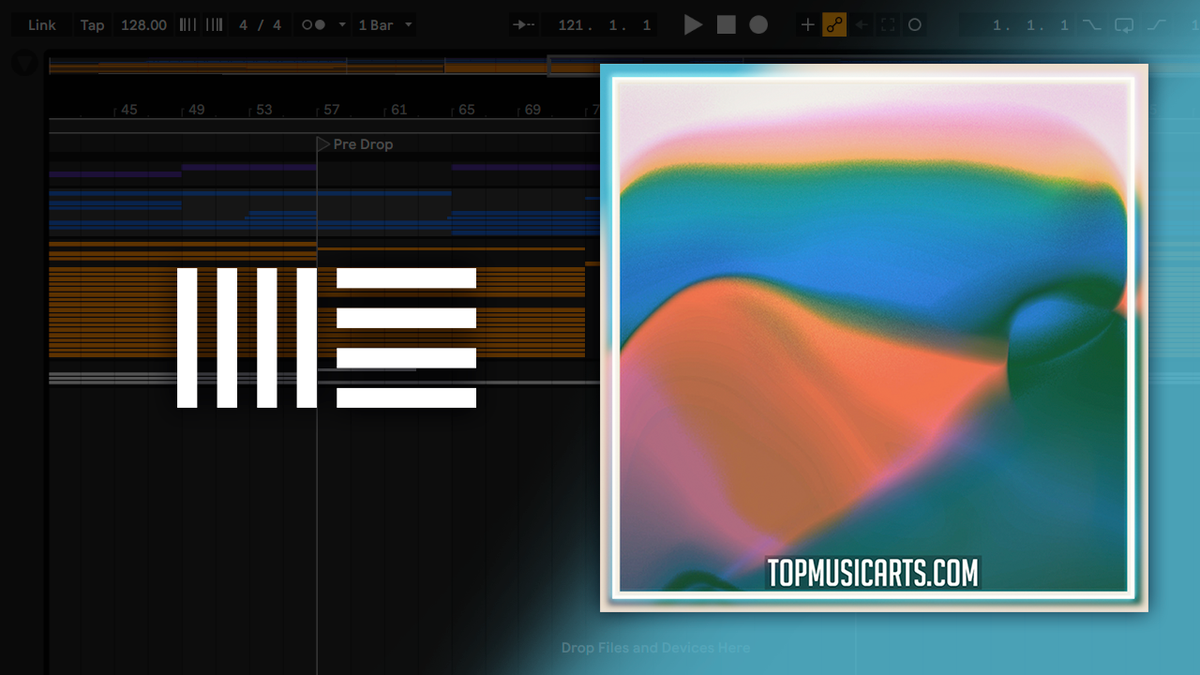Screen dimensions: 1200x675
Task: Click the Session Record circle button
Action: (914, 25)
